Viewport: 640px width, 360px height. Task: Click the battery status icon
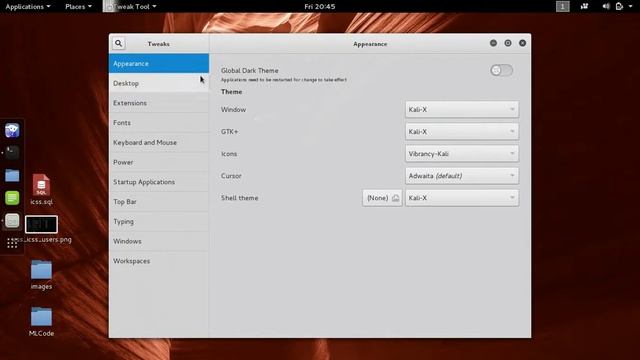(619, 6)
